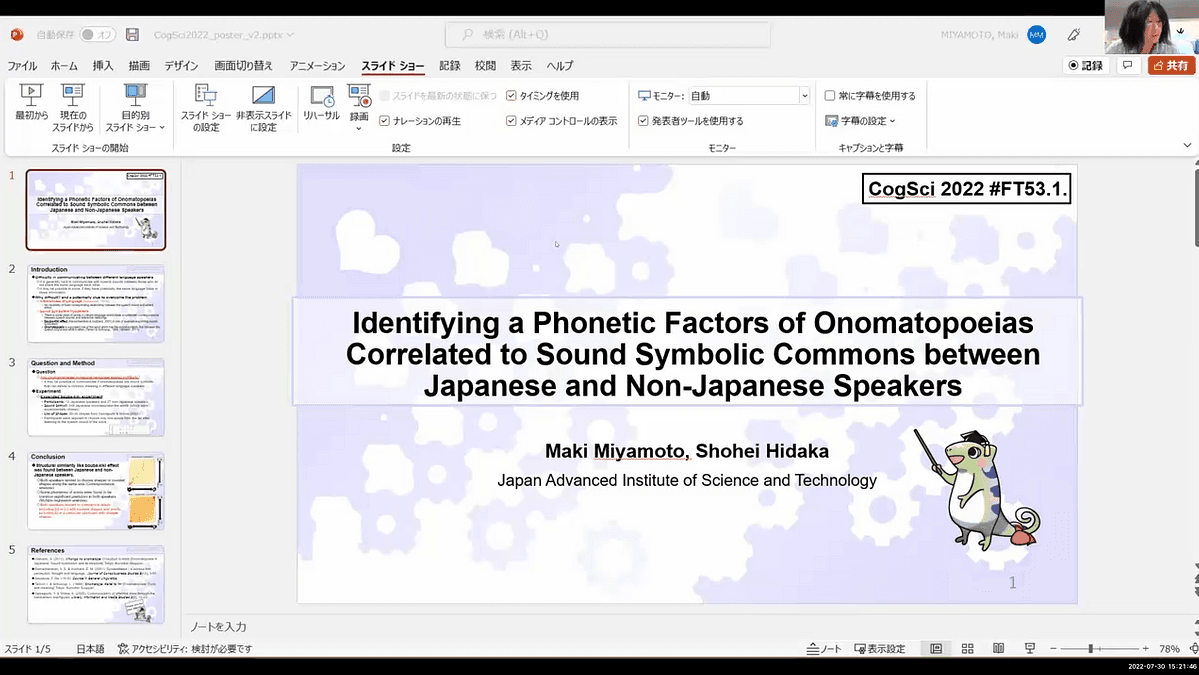Select slide 1 thumbnail
Viewport: 1199px width, 675px height.
pyautogui.click(x=96, y=209)
